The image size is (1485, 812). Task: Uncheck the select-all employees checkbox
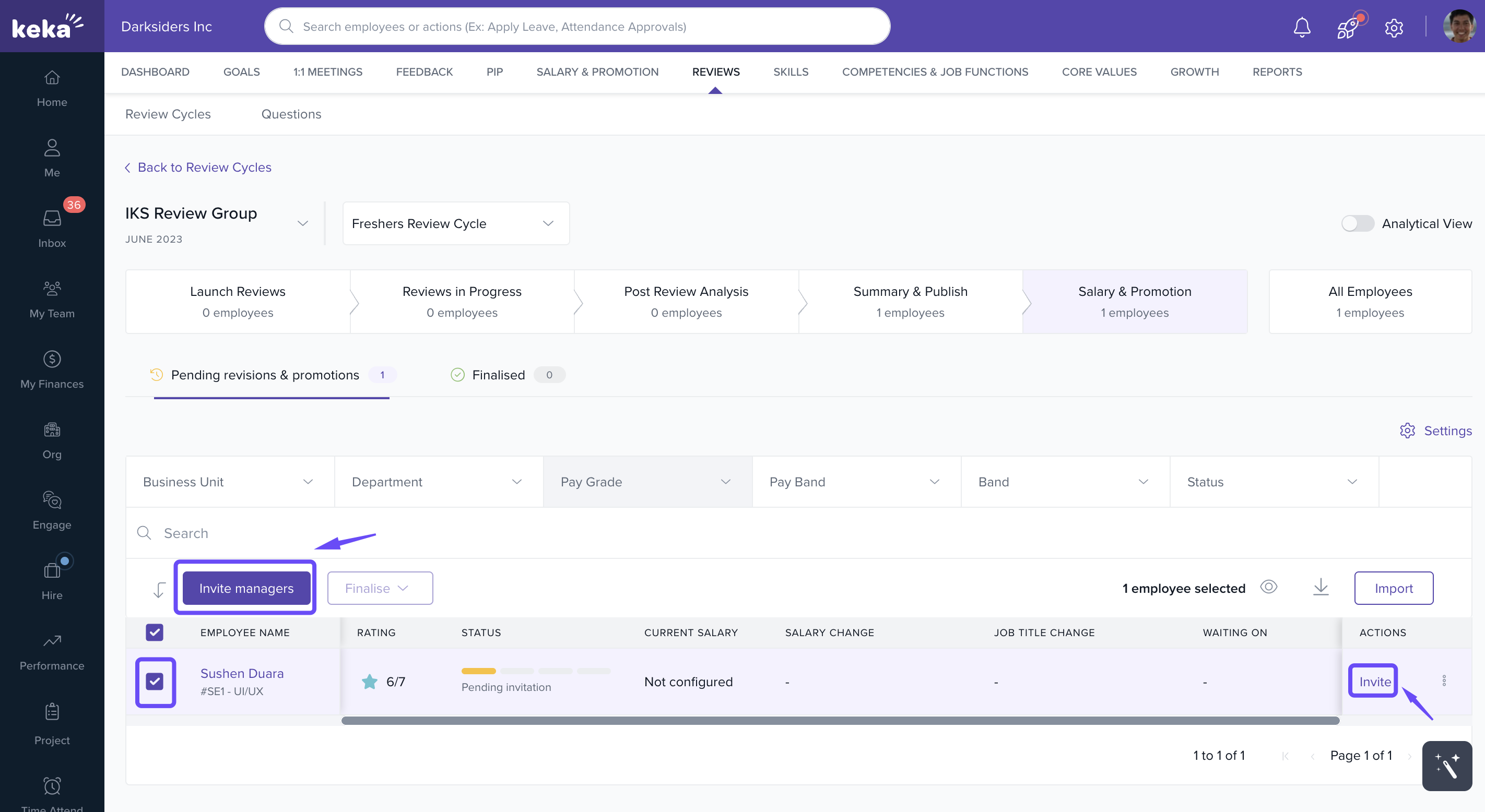tap(155, 632)
